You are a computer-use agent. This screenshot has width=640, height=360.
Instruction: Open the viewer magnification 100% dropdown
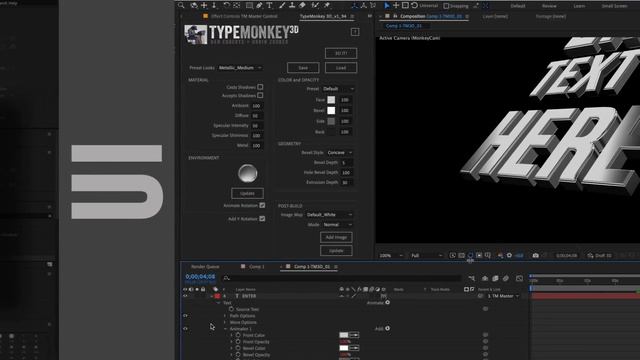pos(391,256)
